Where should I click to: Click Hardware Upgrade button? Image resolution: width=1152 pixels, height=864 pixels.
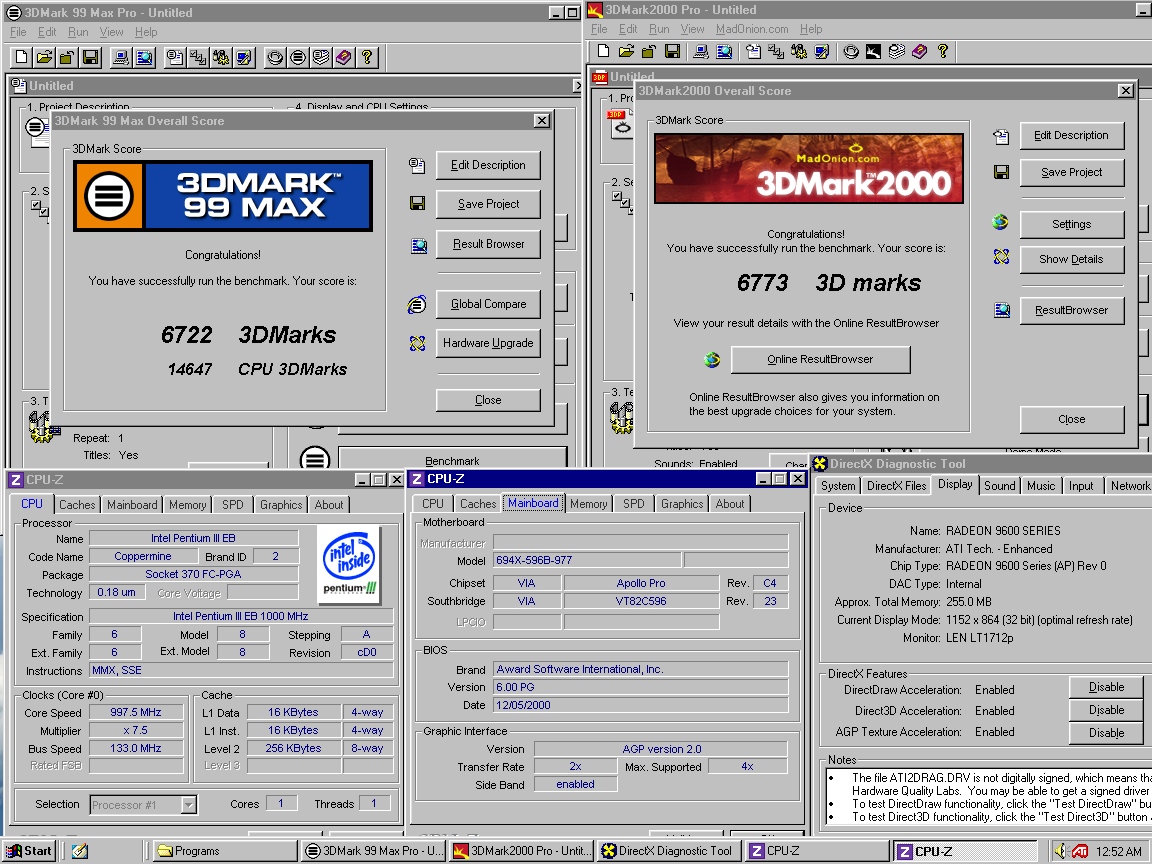(x=488, y=343)
